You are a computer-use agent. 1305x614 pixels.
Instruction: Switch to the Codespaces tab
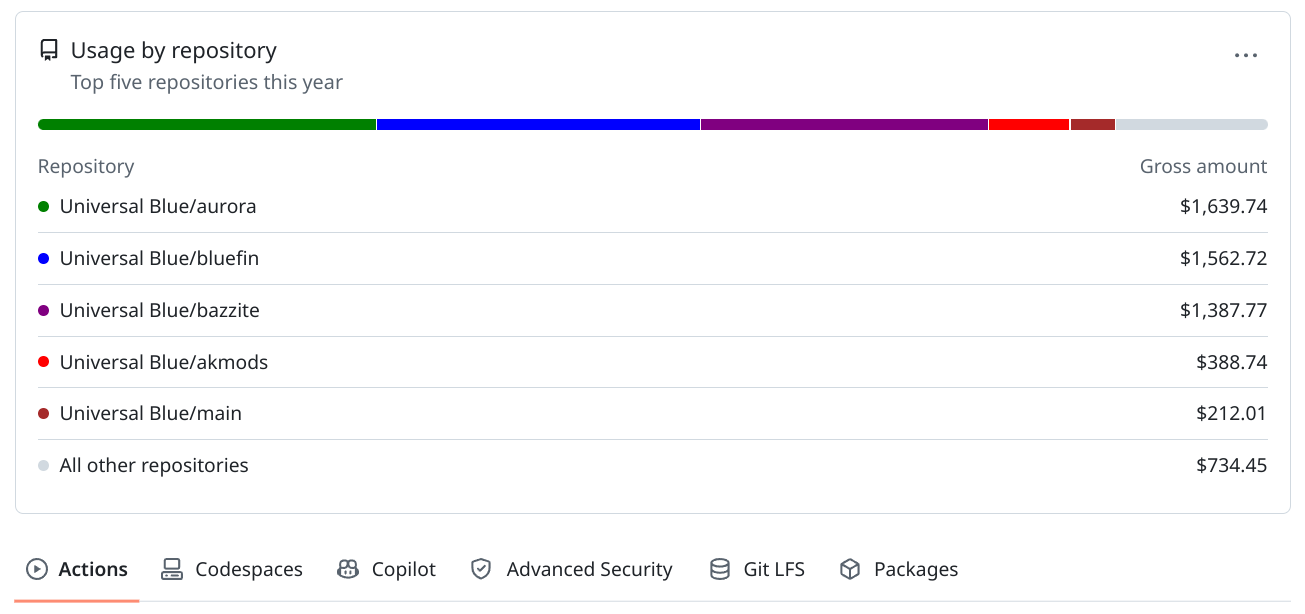[248, 569]
